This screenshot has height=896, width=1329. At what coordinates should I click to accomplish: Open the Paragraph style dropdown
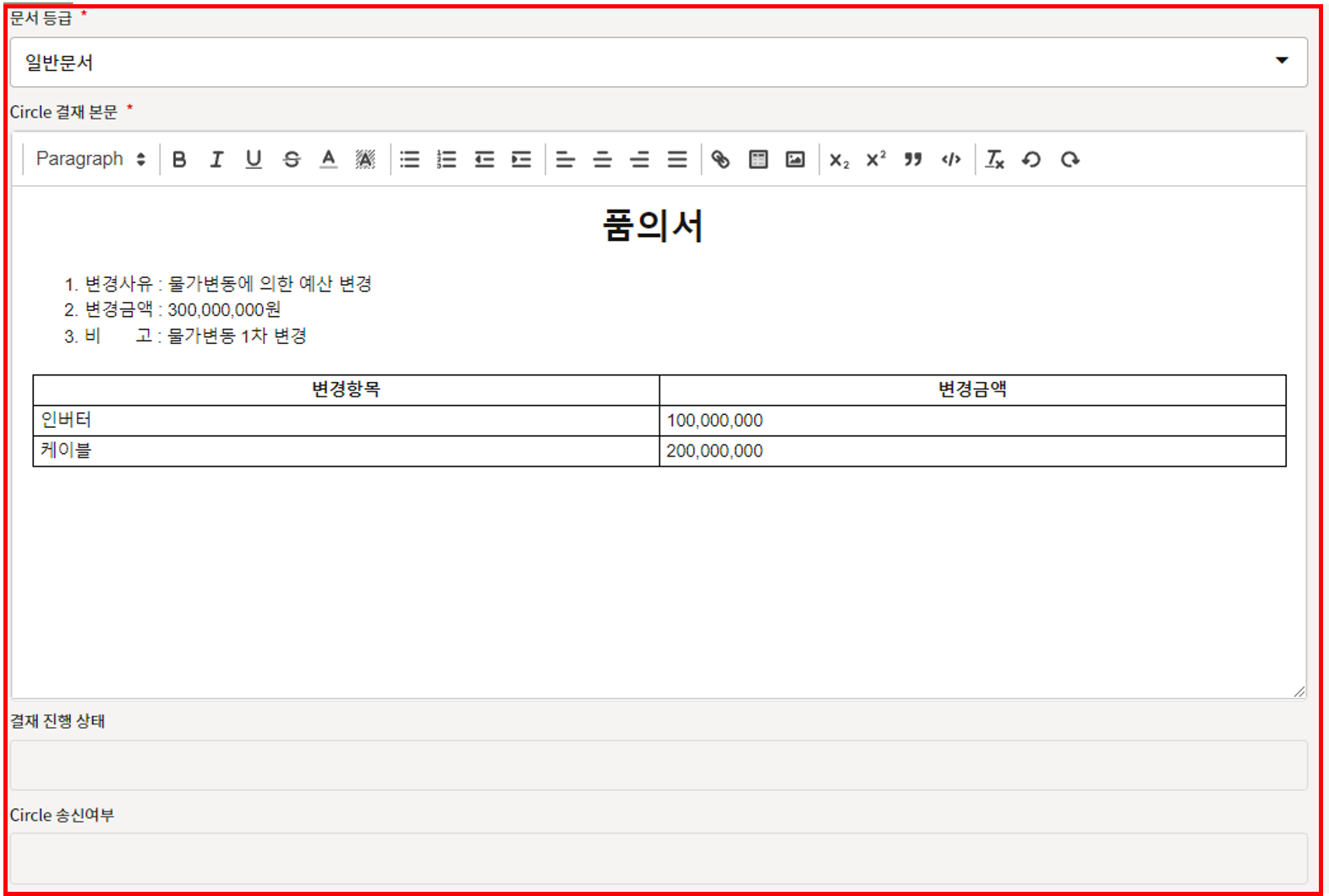pos(90,159)
